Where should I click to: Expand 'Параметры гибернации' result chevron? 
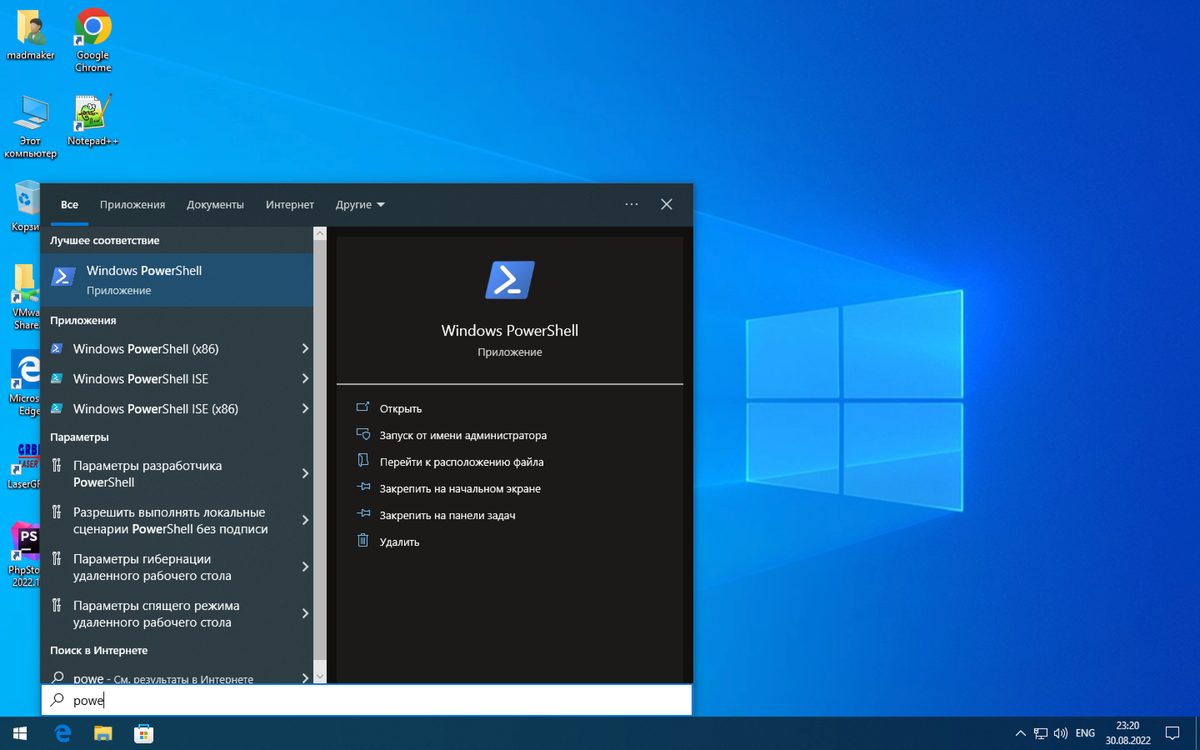point(305,567)
